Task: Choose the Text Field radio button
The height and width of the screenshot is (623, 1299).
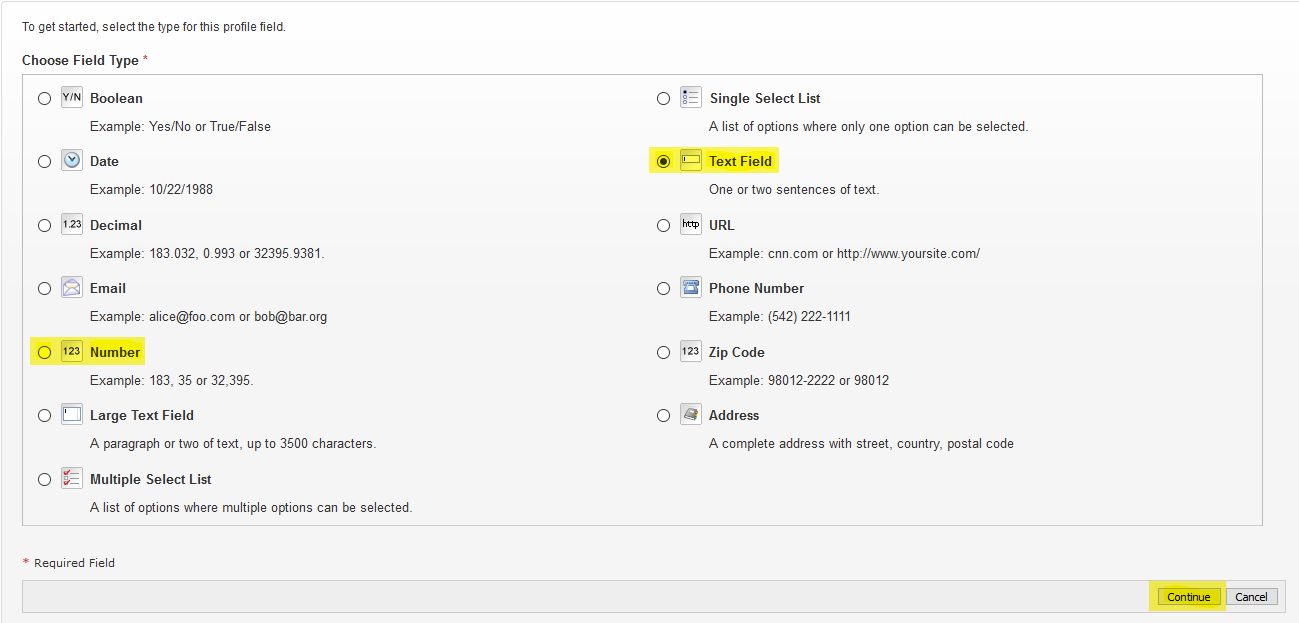Action: tap(663, 162)
